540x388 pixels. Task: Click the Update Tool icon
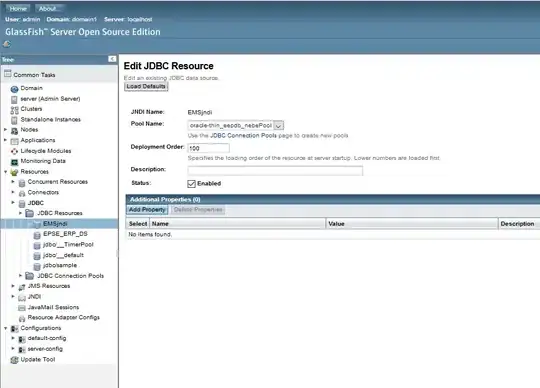(14, 360)
